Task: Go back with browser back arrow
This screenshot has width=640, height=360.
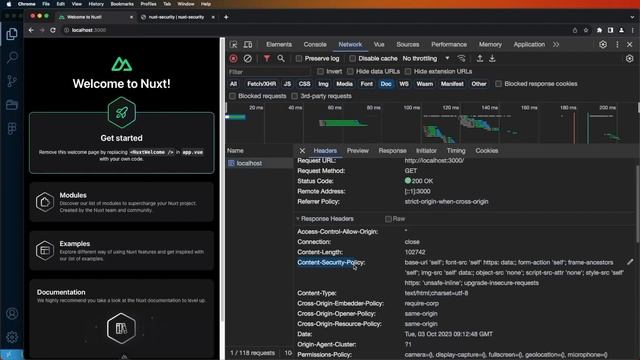Action: click(31, 30)
